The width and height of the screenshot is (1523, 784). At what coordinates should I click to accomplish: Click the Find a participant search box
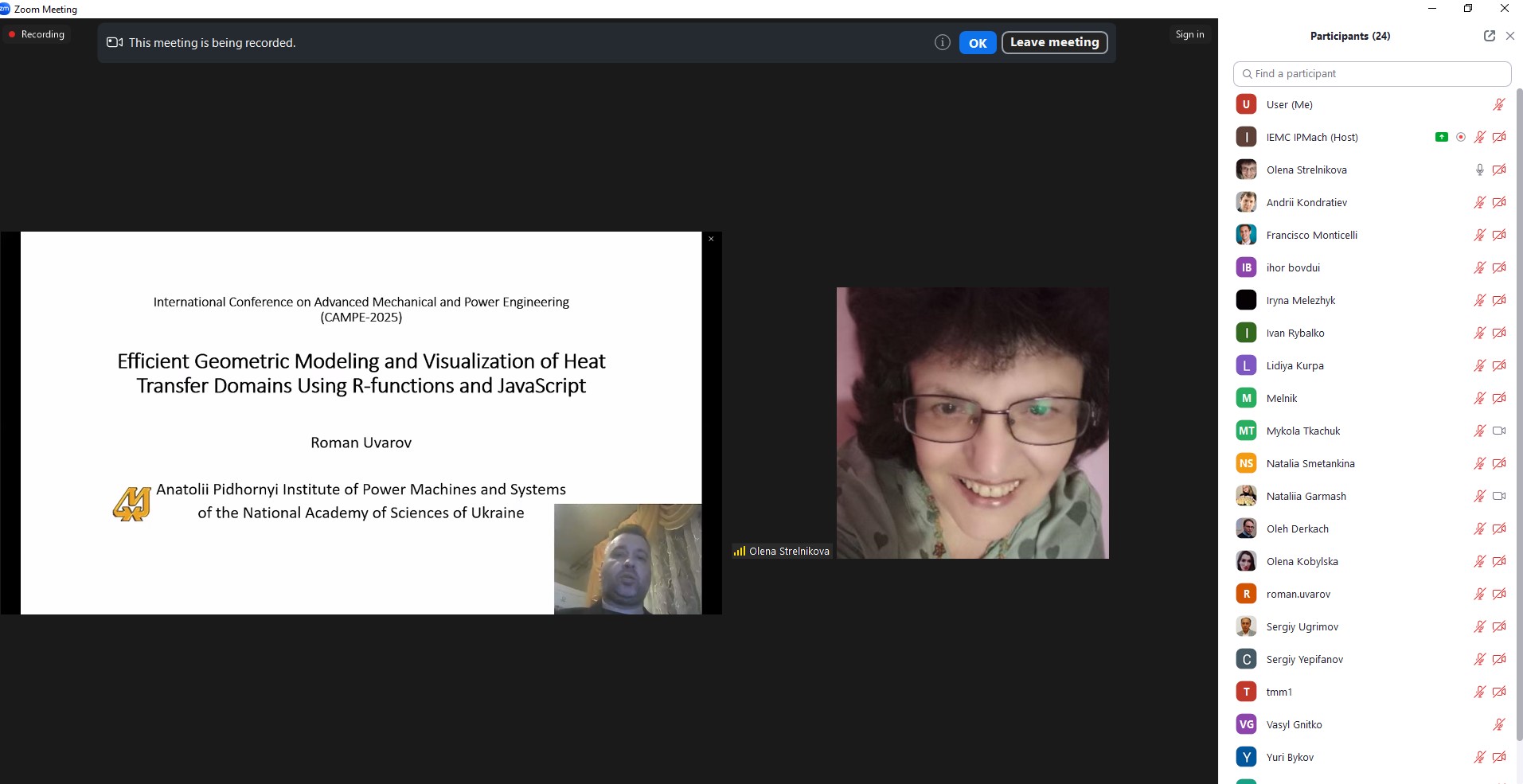click(1372, 73)
